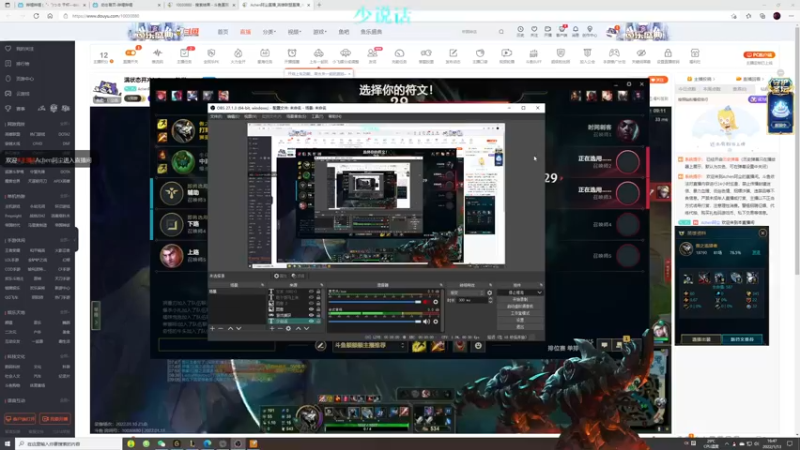Unmute the red muted microphone speaker icon
Viewport: 800px width, 450px height.
pyautogui.click(x=426, y=302)
